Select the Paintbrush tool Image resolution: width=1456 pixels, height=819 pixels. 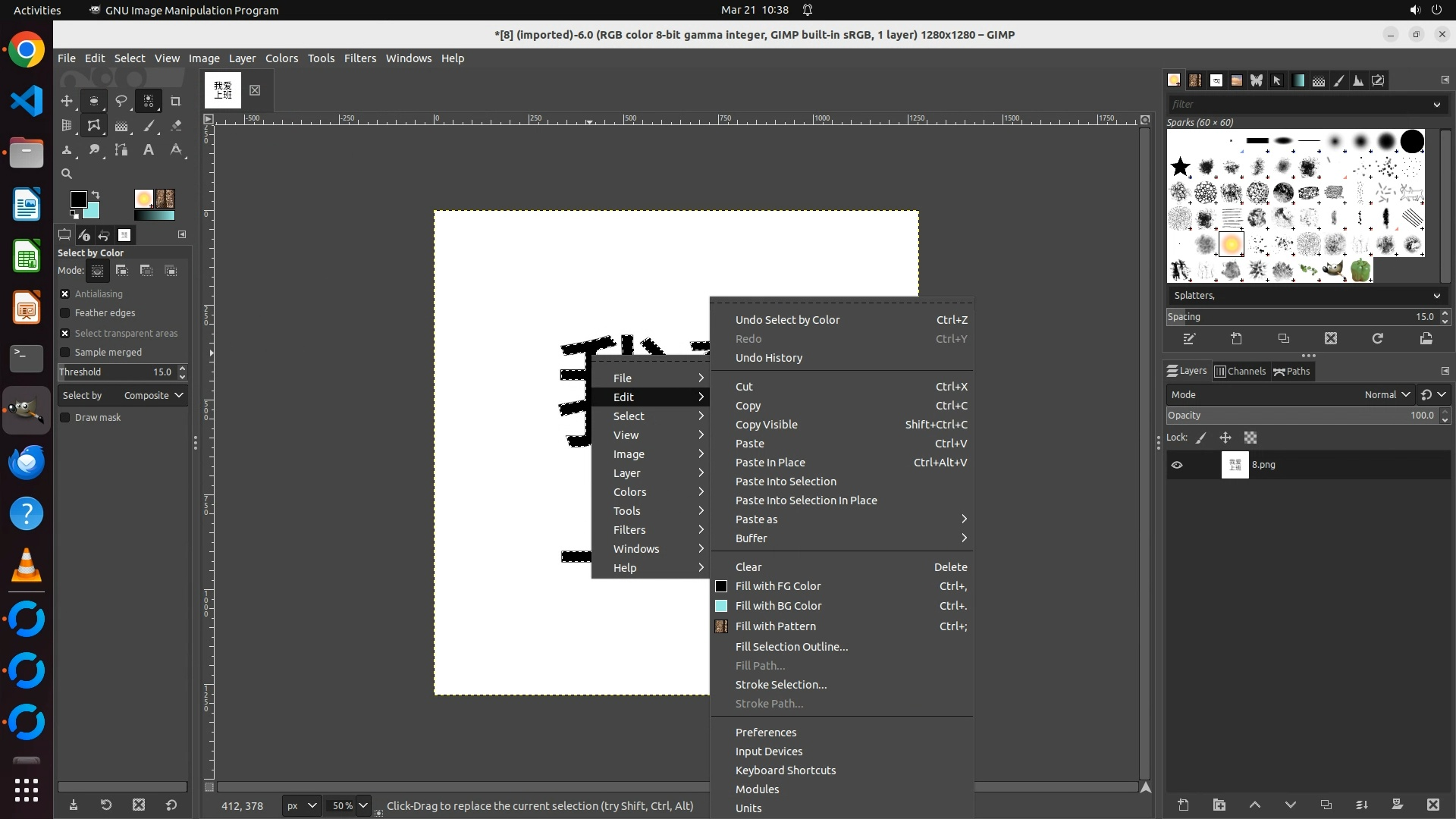pyautogui.click(x=149, y=126)
